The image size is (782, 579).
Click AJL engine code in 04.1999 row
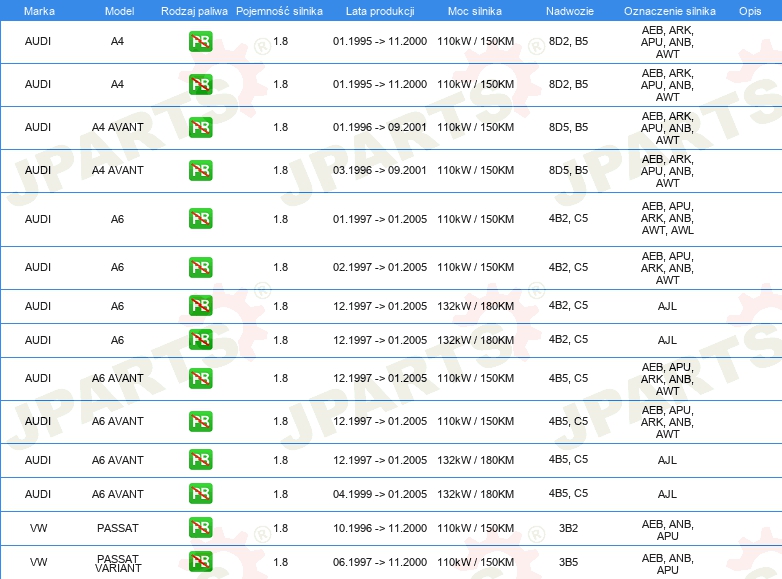click(x=667, y=494)
